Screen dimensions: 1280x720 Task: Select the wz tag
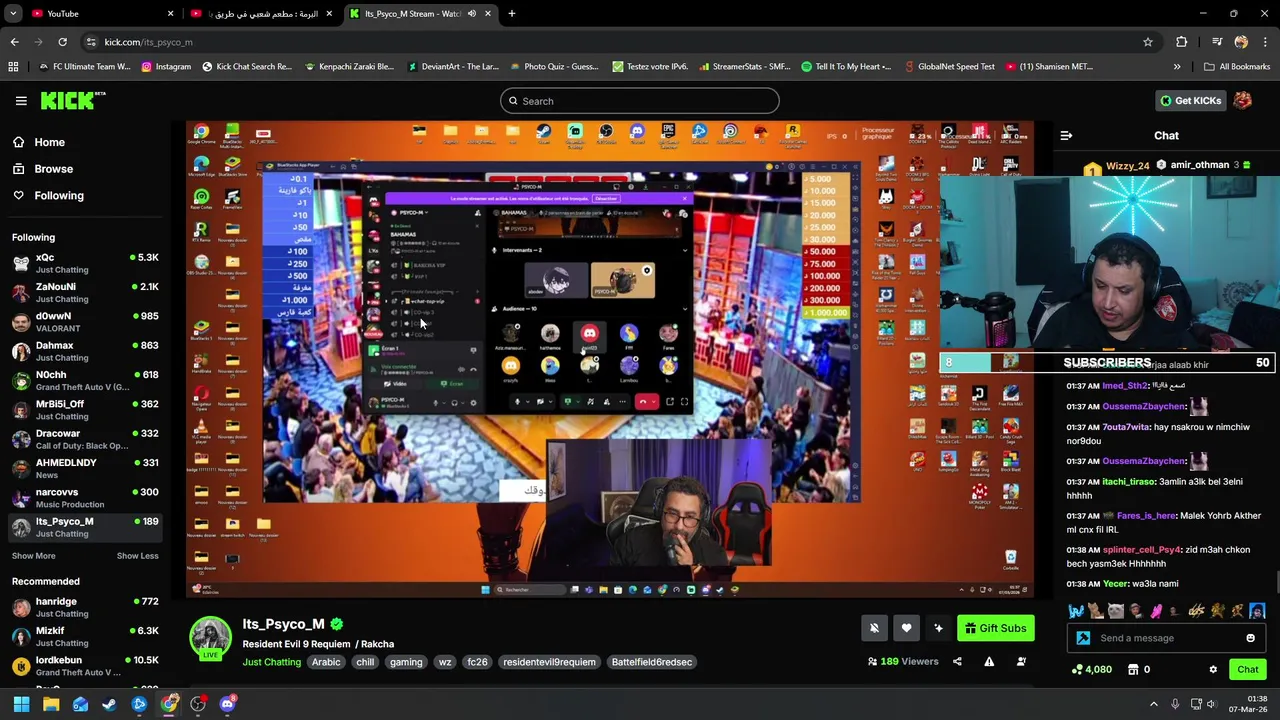click(x=445, y=662)
